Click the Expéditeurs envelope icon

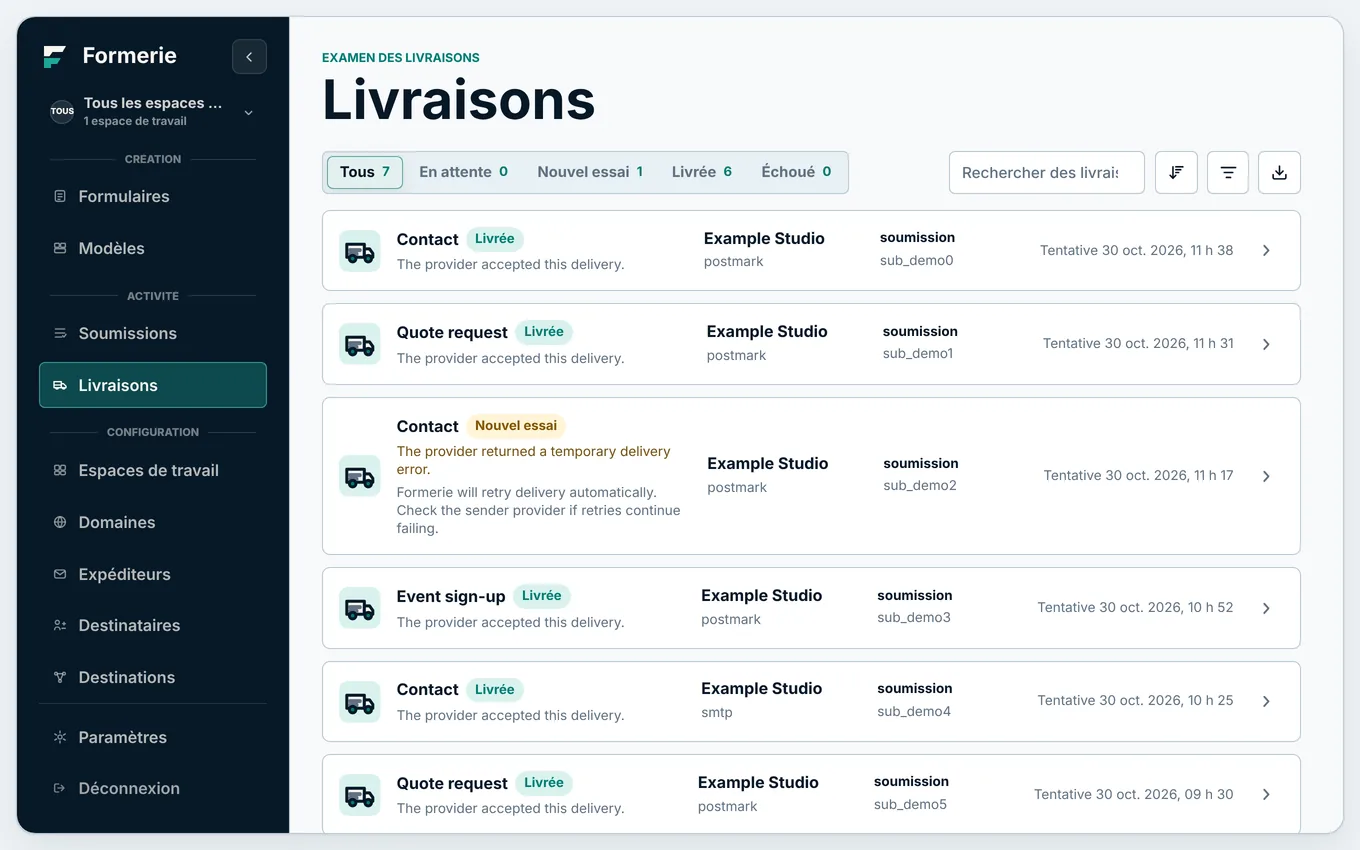(x=60, y=574)
